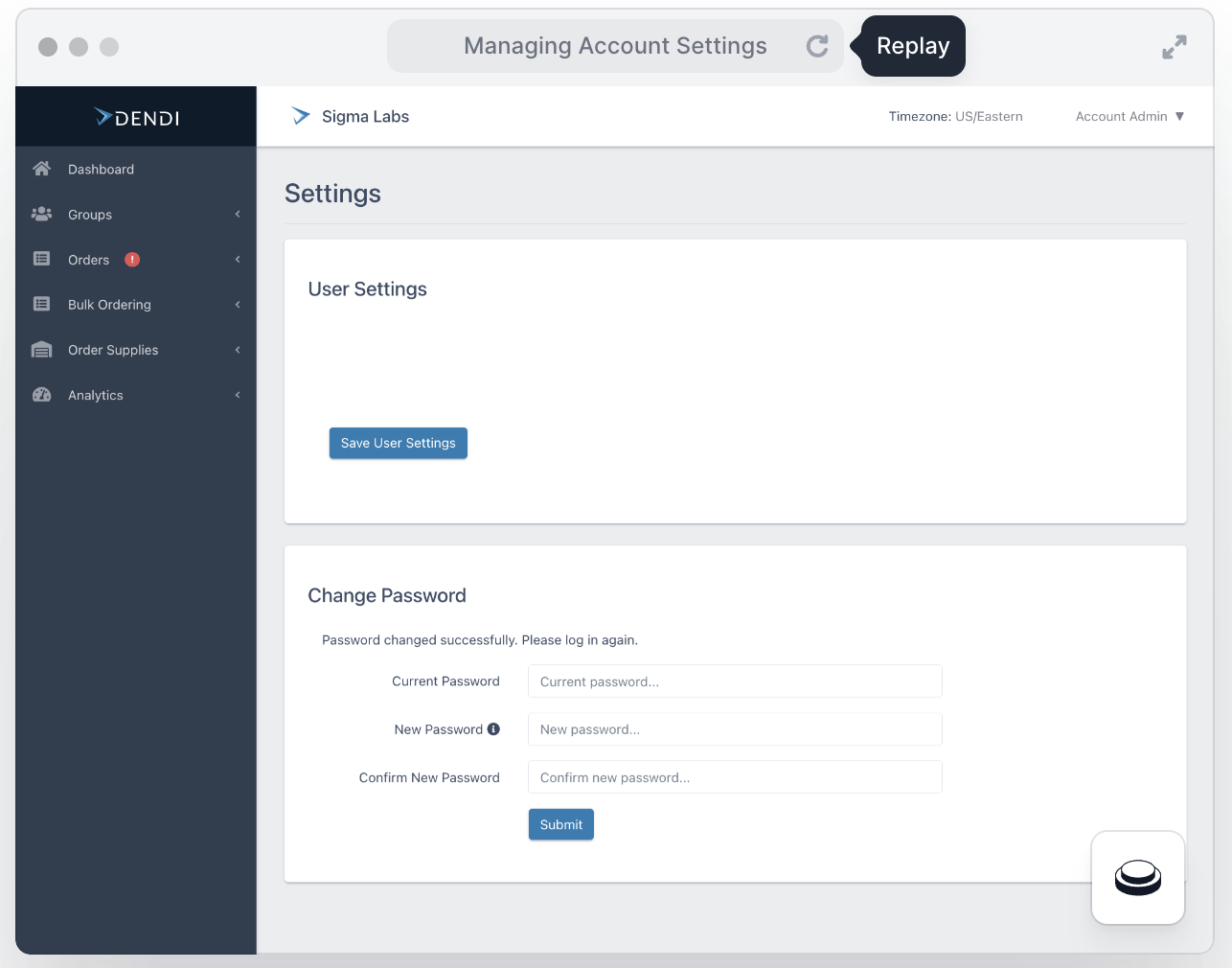Image resolution: width=1232 pixels, height=968 pixels.
Task: Click the Change Password heading
Action: [387, 595]
